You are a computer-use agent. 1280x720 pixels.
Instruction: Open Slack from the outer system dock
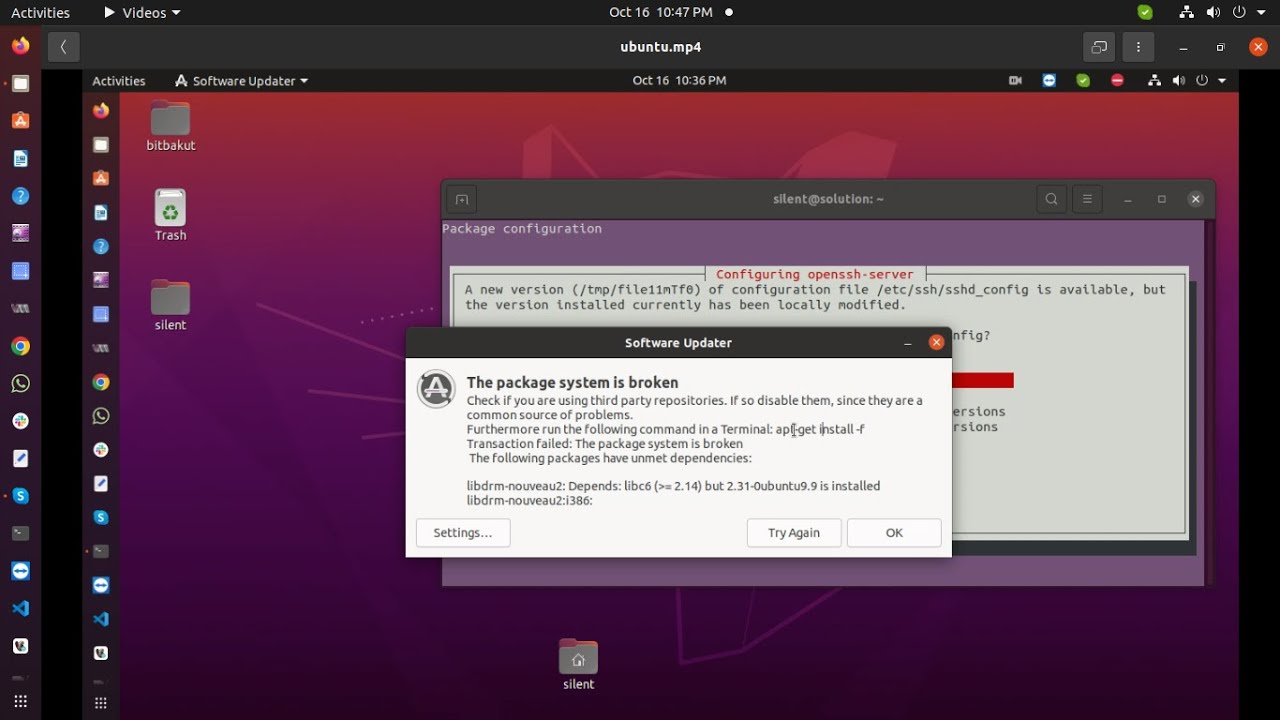coord(20,421)
